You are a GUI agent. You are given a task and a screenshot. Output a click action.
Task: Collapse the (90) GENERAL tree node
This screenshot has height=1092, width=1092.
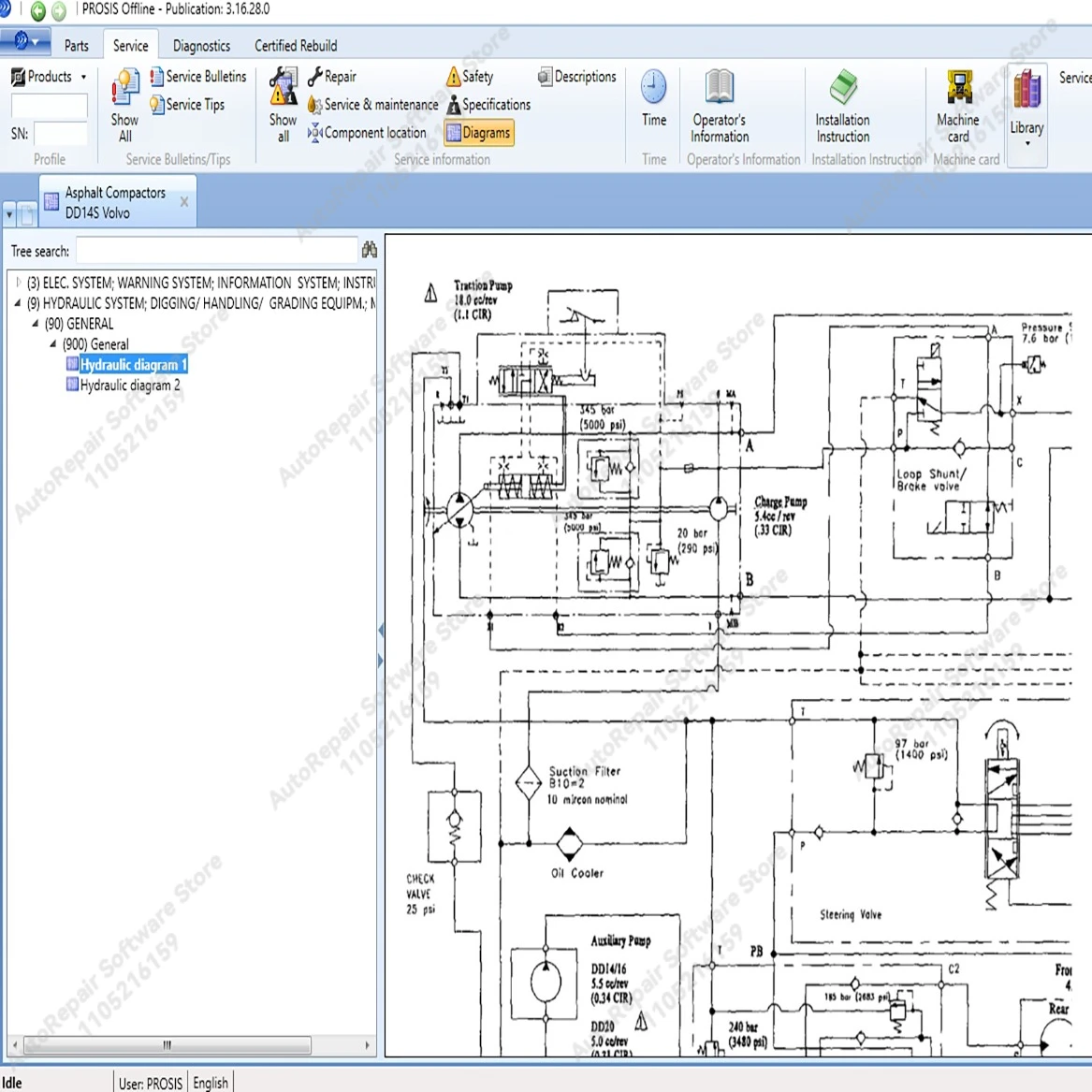pyautogui.click(x=36, y=324)
